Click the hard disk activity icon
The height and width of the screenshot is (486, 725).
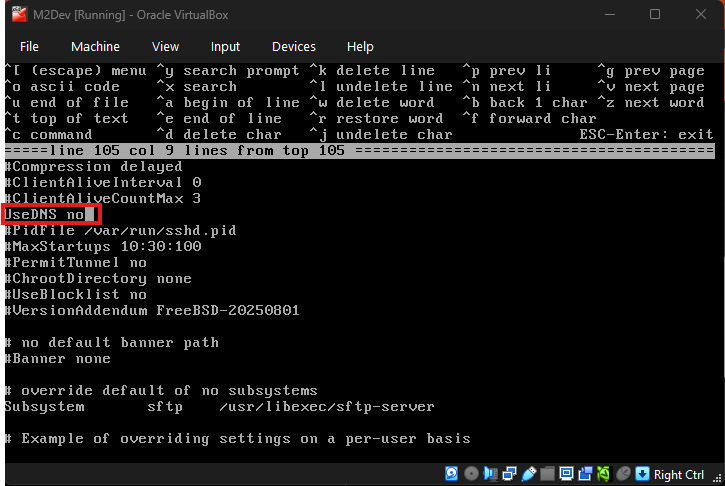(452, 474)
